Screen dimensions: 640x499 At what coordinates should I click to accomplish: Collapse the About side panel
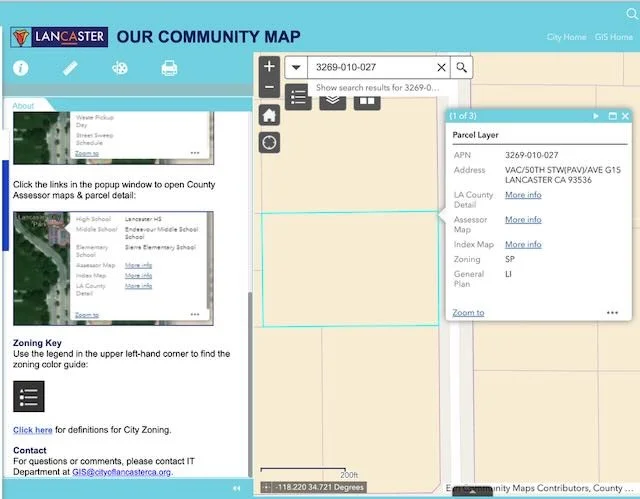(x=237, y=488)
